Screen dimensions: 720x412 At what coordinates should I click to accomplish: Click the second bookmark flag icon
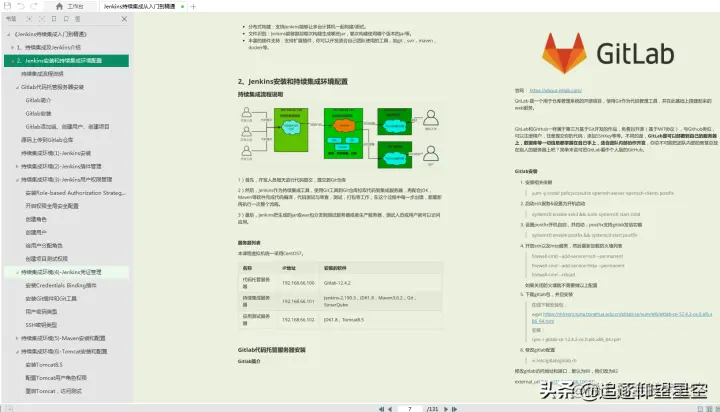point(66,19)
